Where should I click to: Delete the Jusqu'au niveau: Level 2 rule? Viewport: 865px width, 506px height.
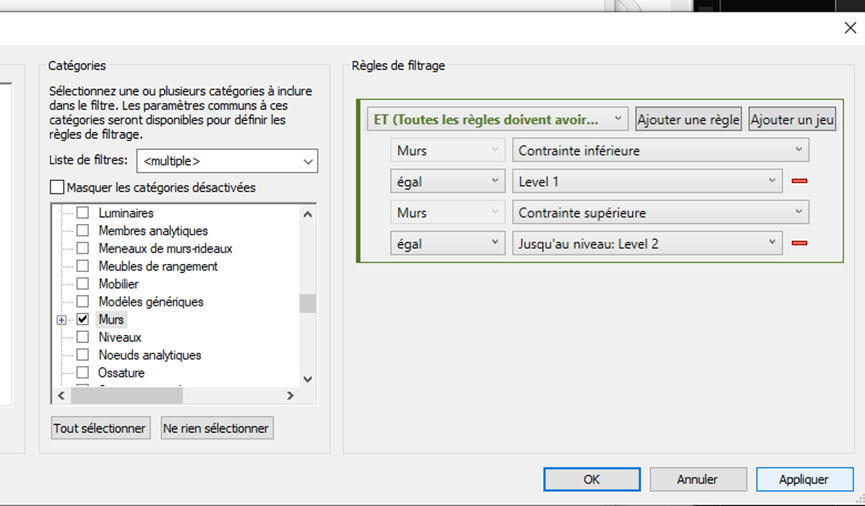pos(799,243)
